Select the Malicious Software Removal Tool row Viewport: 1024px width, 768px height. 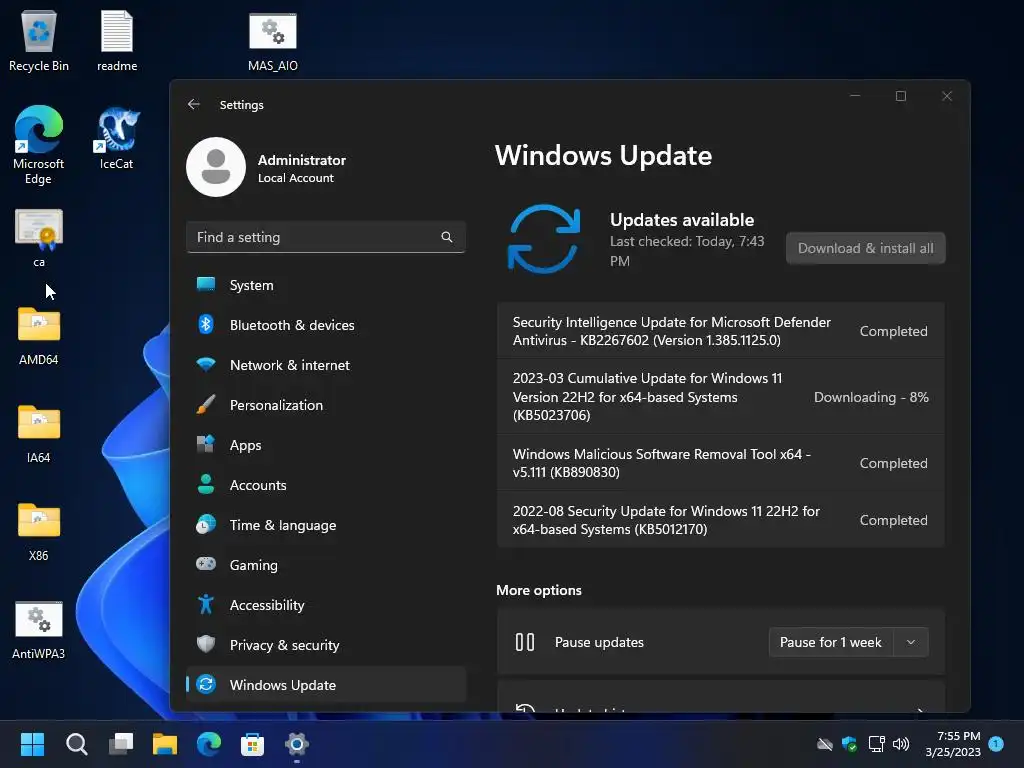(720, 463)
